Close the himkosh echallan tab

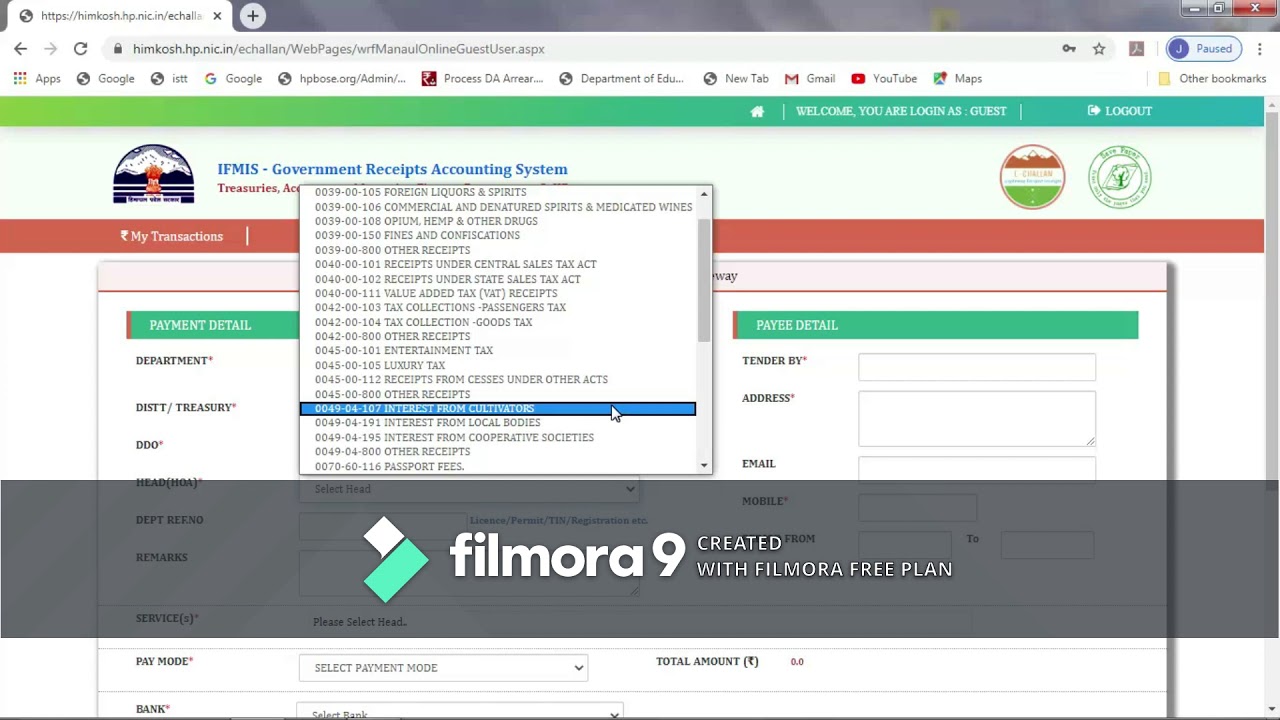coord(217,16)
